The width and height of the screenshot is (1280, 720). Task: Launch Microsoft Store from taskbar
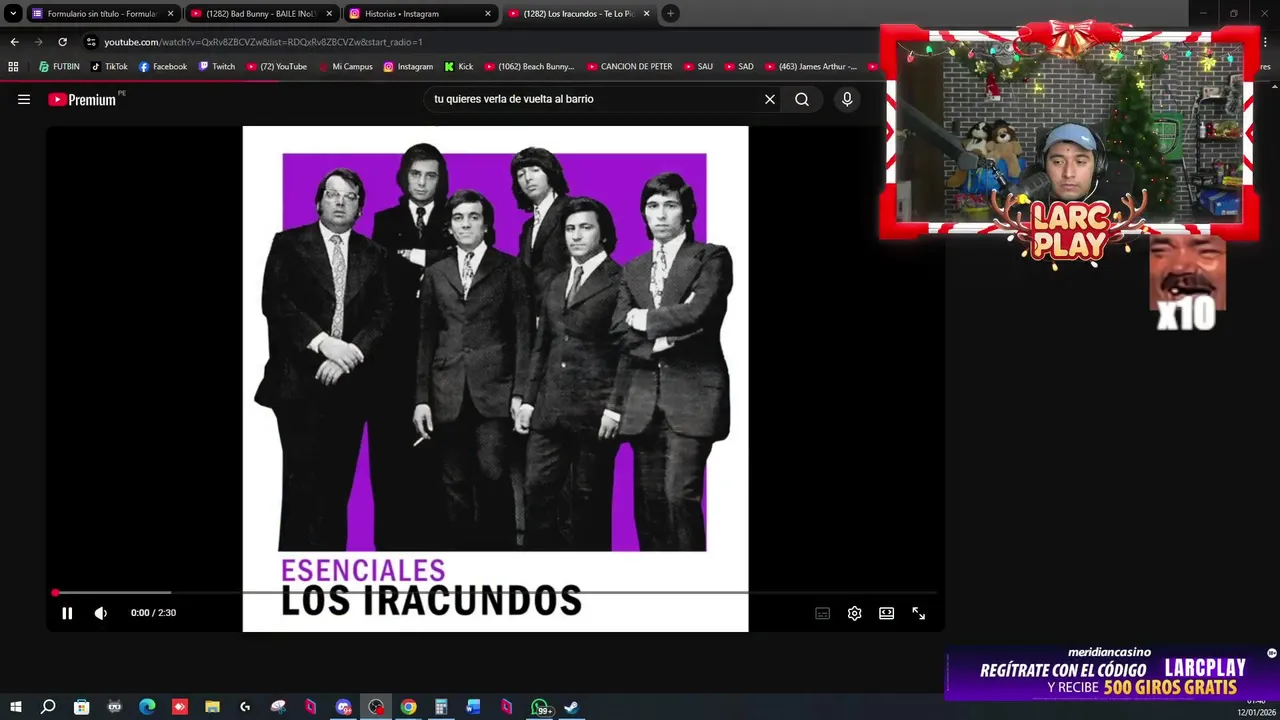pyautogui.click(x=81, y=707)
